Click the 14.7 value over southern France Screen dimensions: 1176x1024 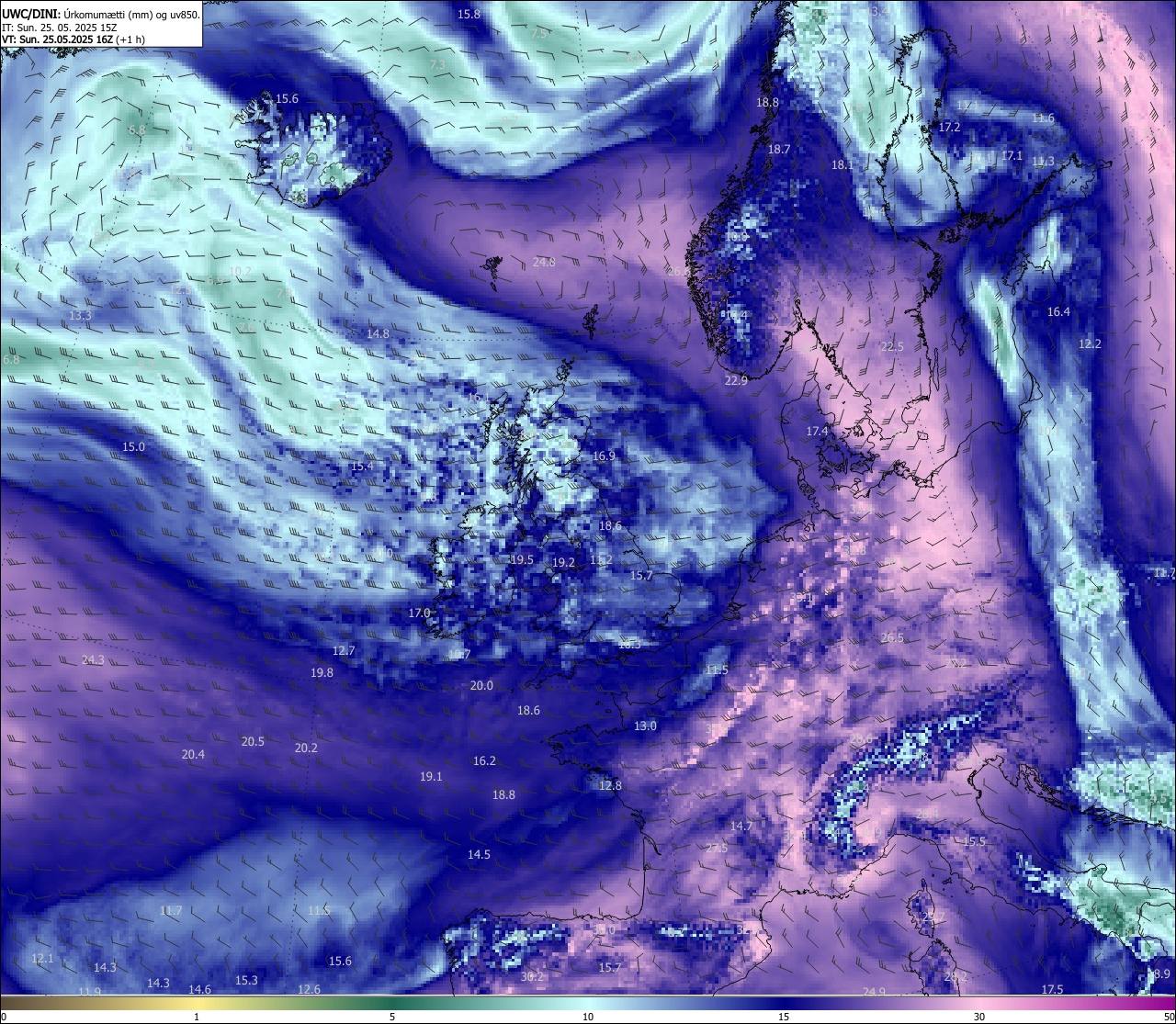[x=741, y=827]
